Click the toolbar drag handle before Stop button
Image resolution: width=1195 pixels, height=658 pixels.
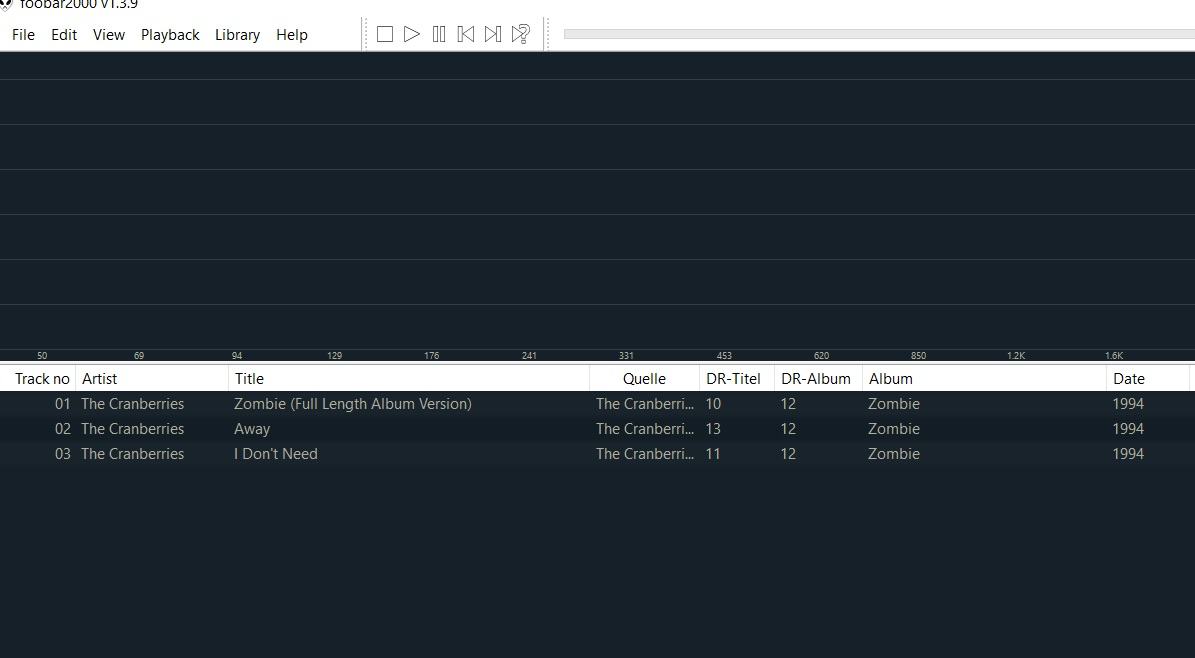click(365, 34)
